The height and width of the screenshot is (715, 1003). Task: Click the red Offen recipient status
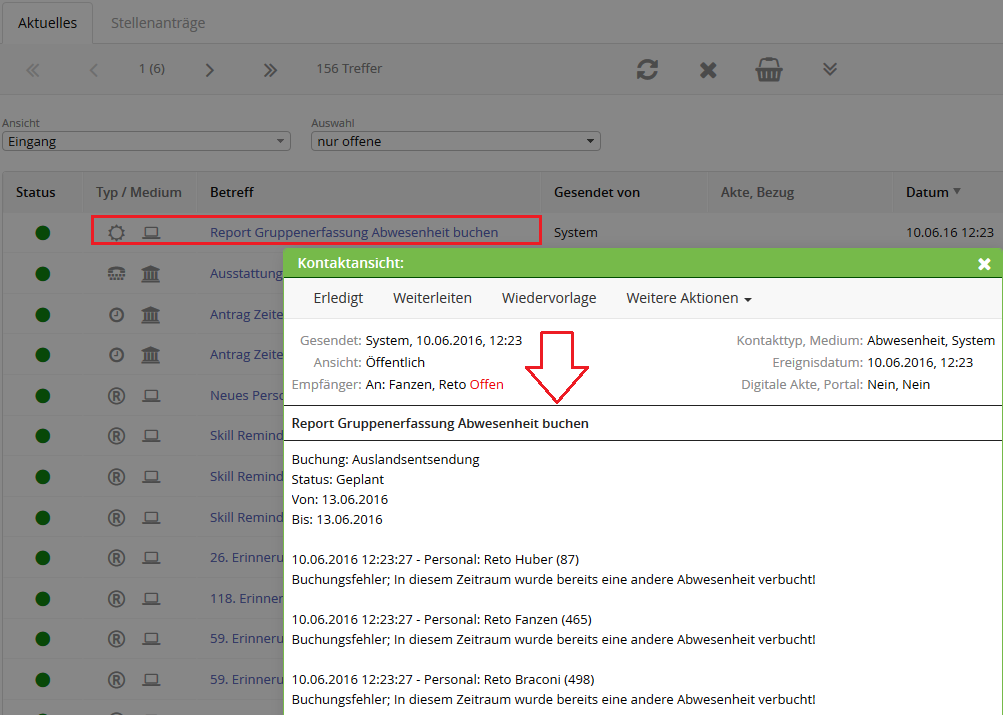487,384
